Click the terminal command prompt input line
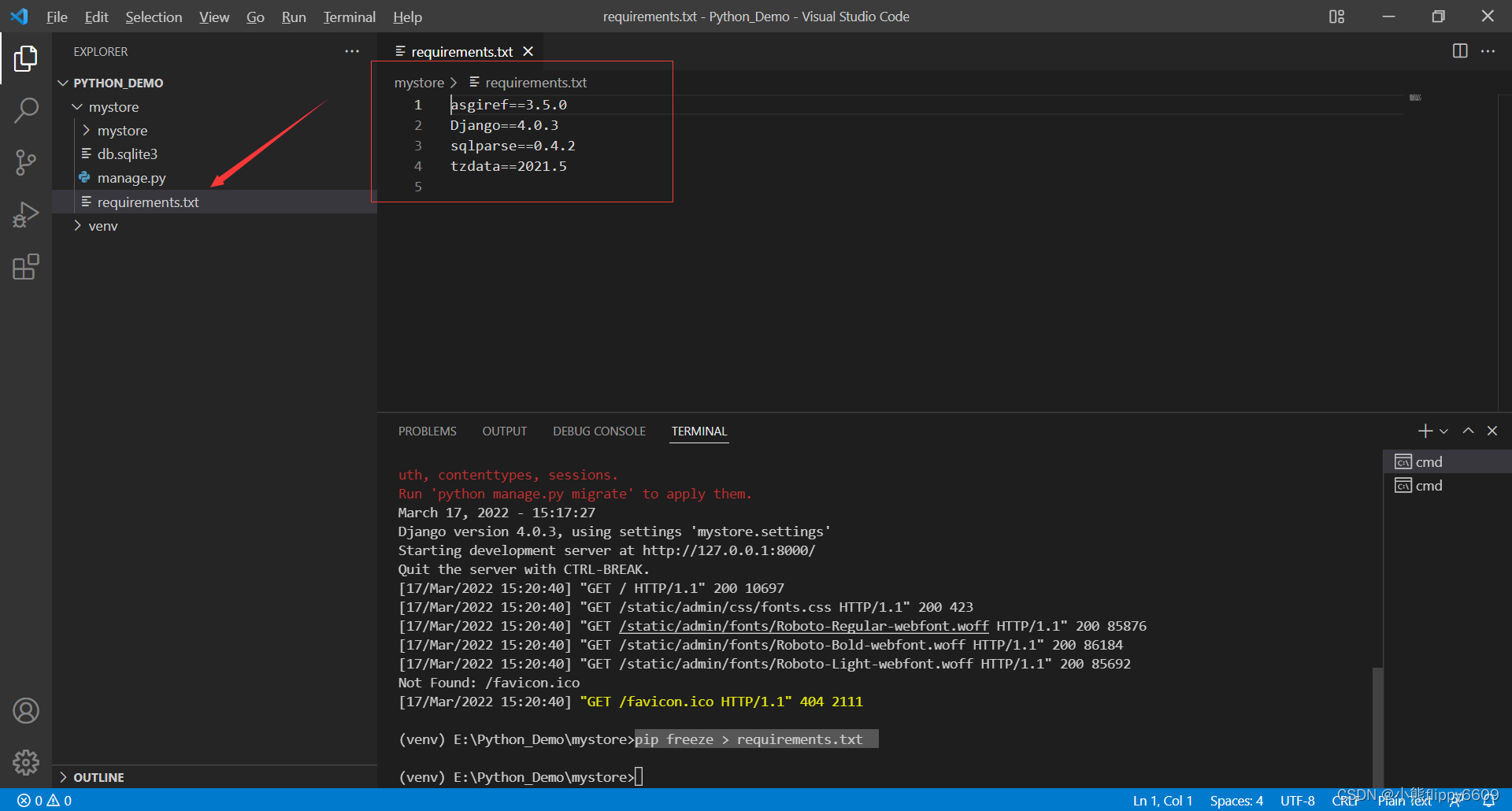 [x=521, y=777]
